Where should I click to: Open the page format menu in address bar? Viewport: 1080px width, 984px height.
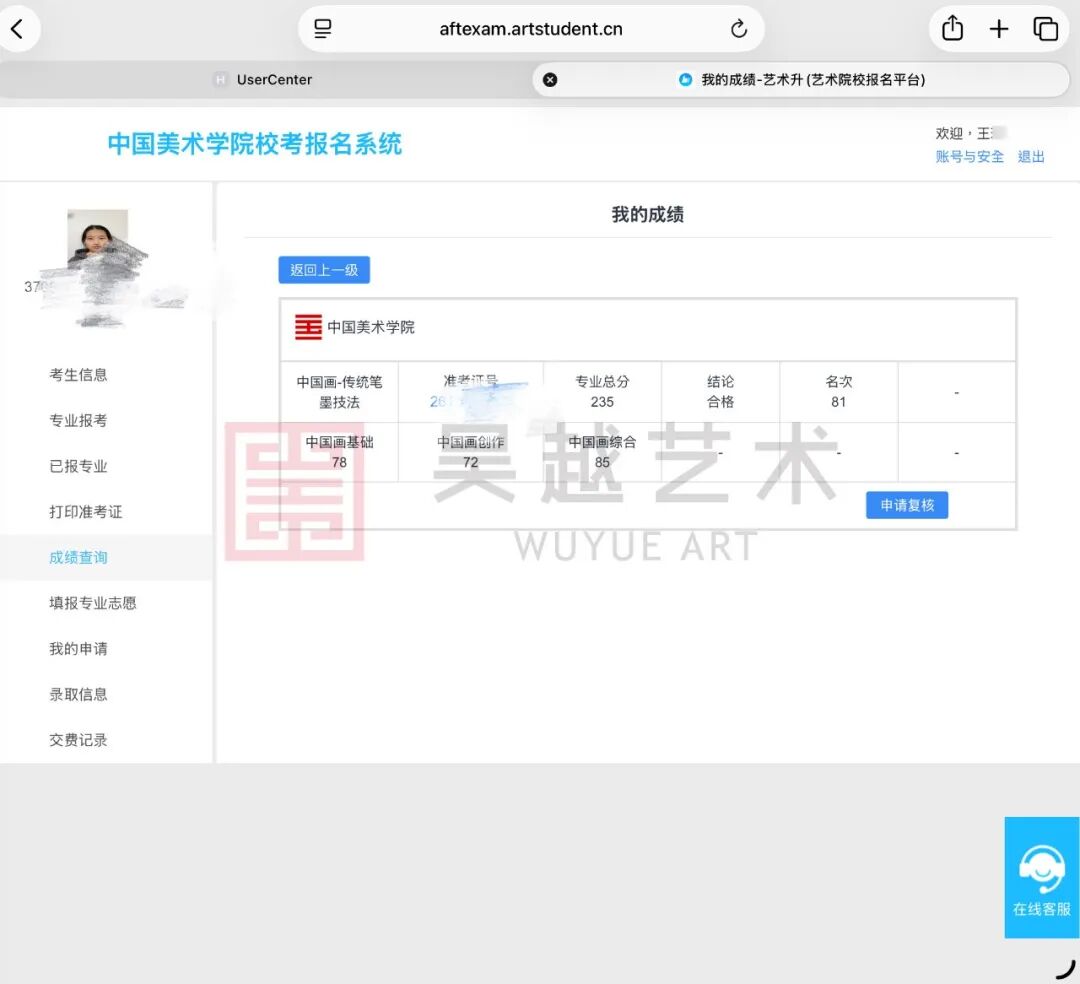tap(321, 29)
